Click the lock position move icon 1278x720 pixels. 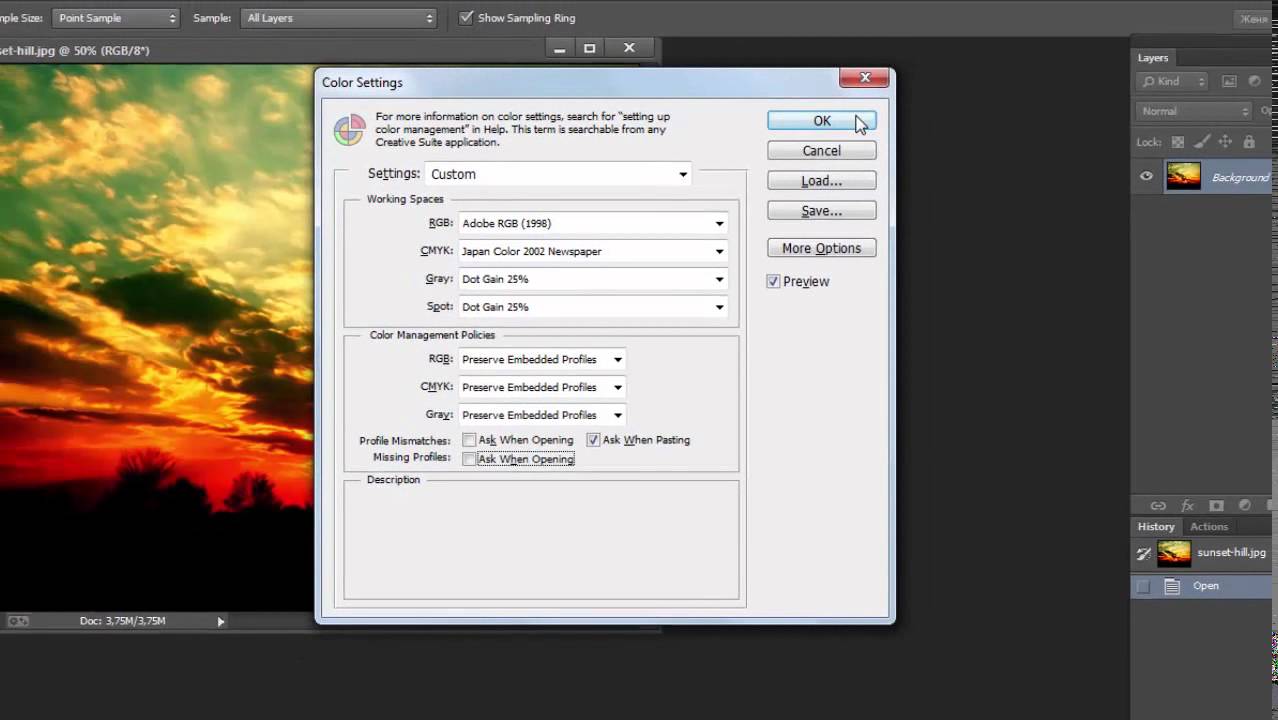1225,142
